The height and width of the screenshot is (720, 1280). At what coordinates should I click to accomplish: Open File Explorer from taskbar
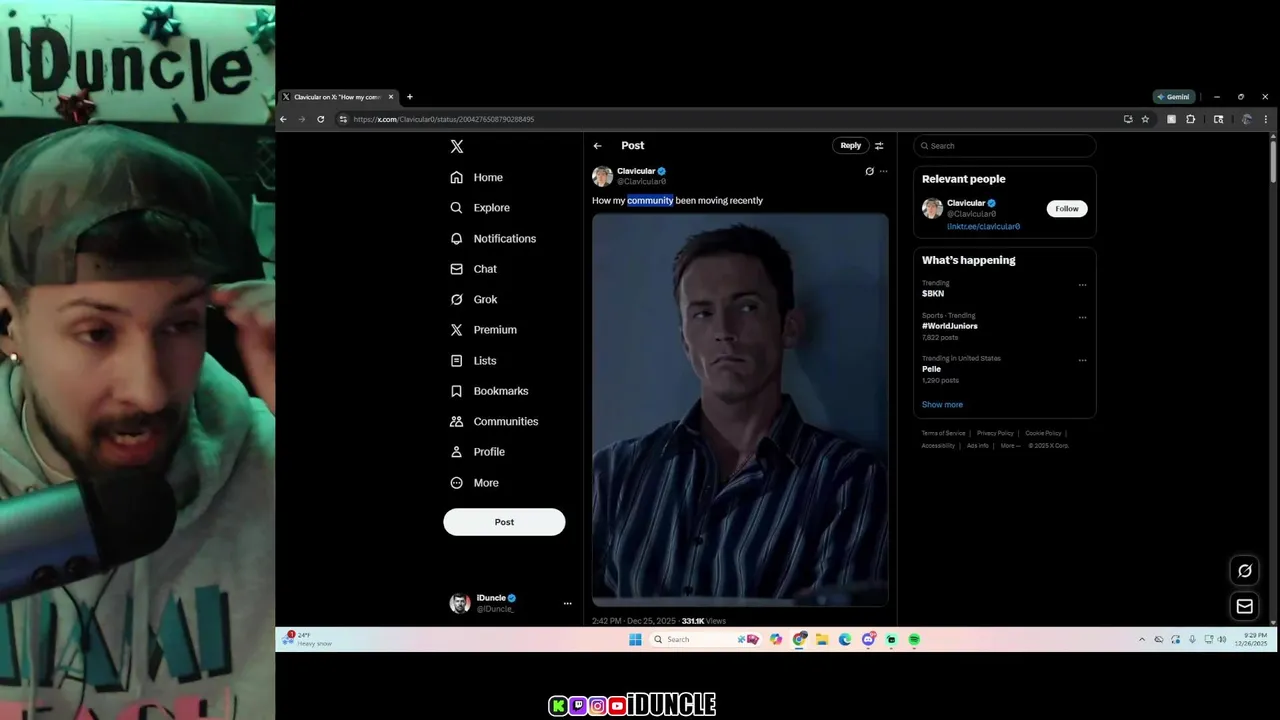click(x=822, y=640)
